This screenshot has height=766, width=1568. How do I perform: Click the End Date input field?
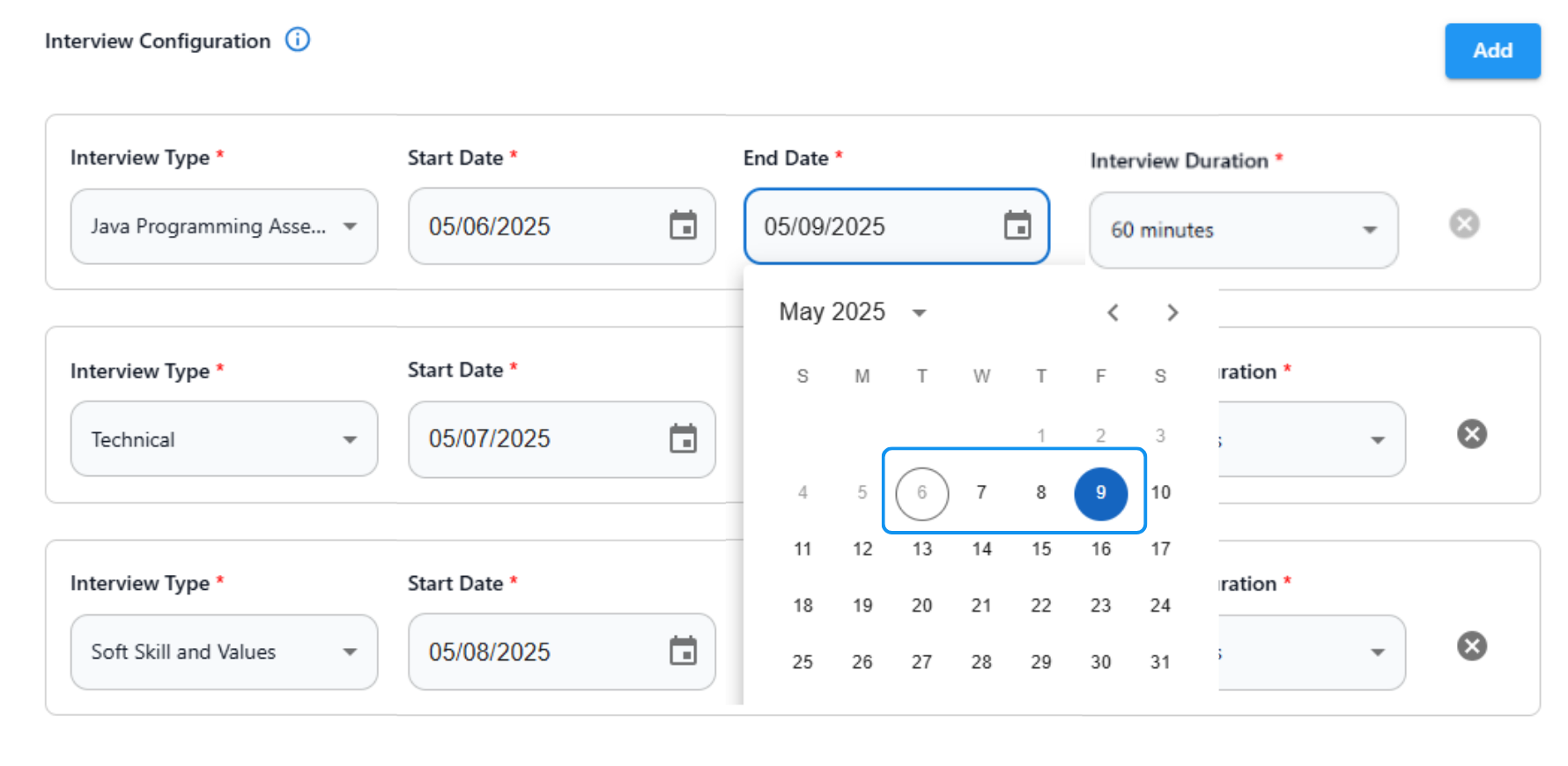pyautogui.click(x=872, y=226)
